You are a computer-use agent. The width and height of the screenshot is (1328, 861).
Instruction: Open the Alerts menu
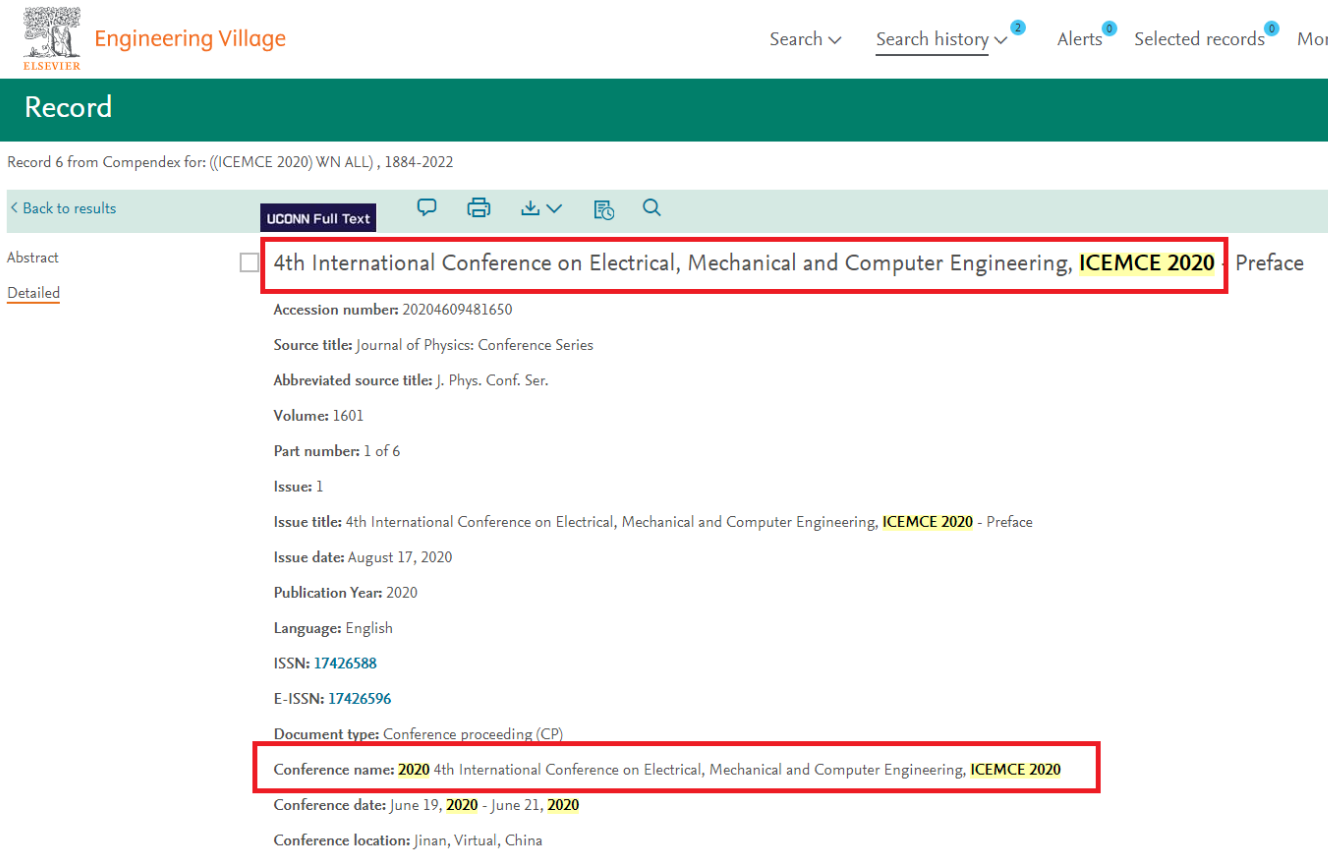click(1079, 39)
